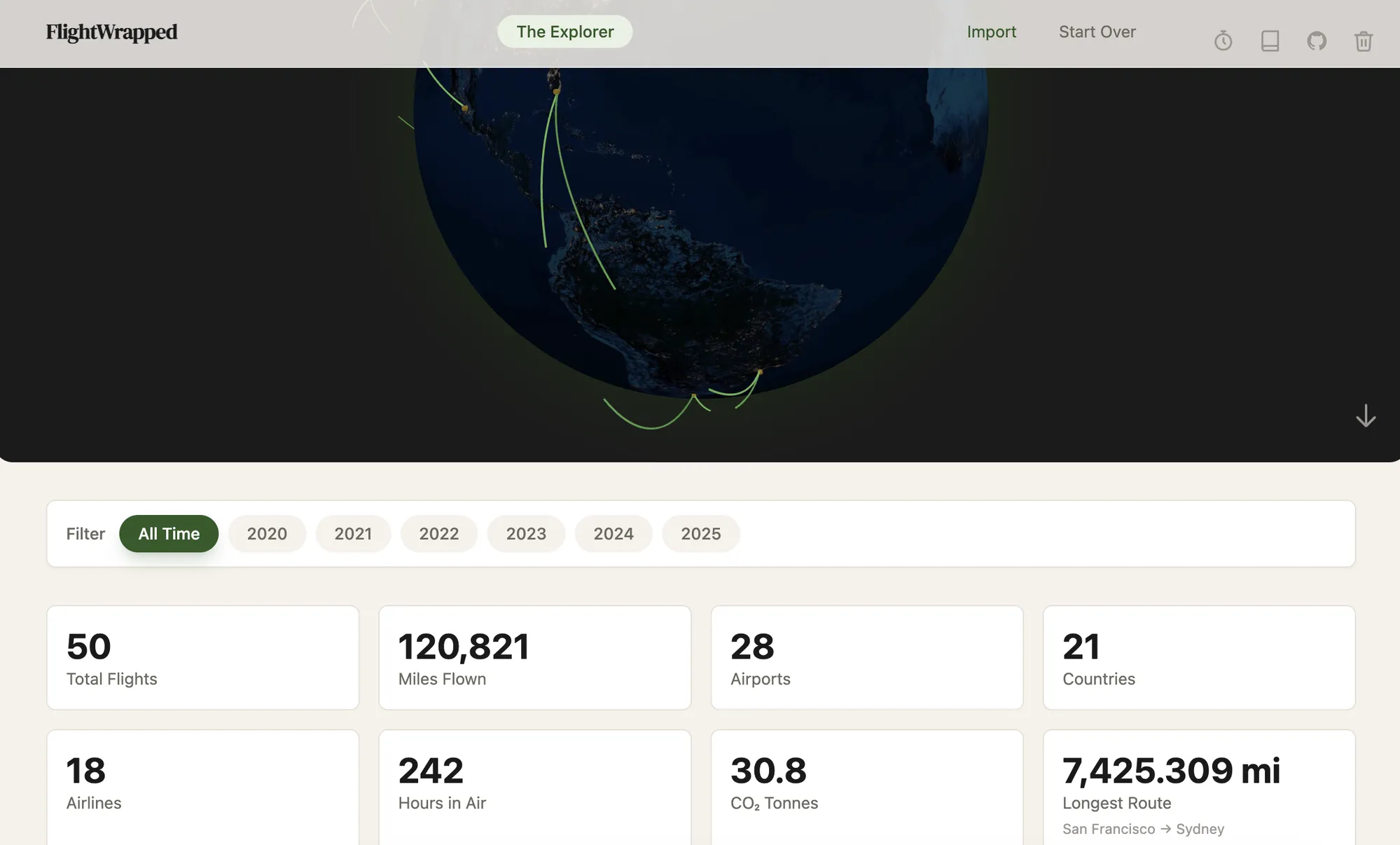The width and height of the screenshot is (1400, 845).
Task: Switch to The Explorer tab
Action: [x=564, y=32]
